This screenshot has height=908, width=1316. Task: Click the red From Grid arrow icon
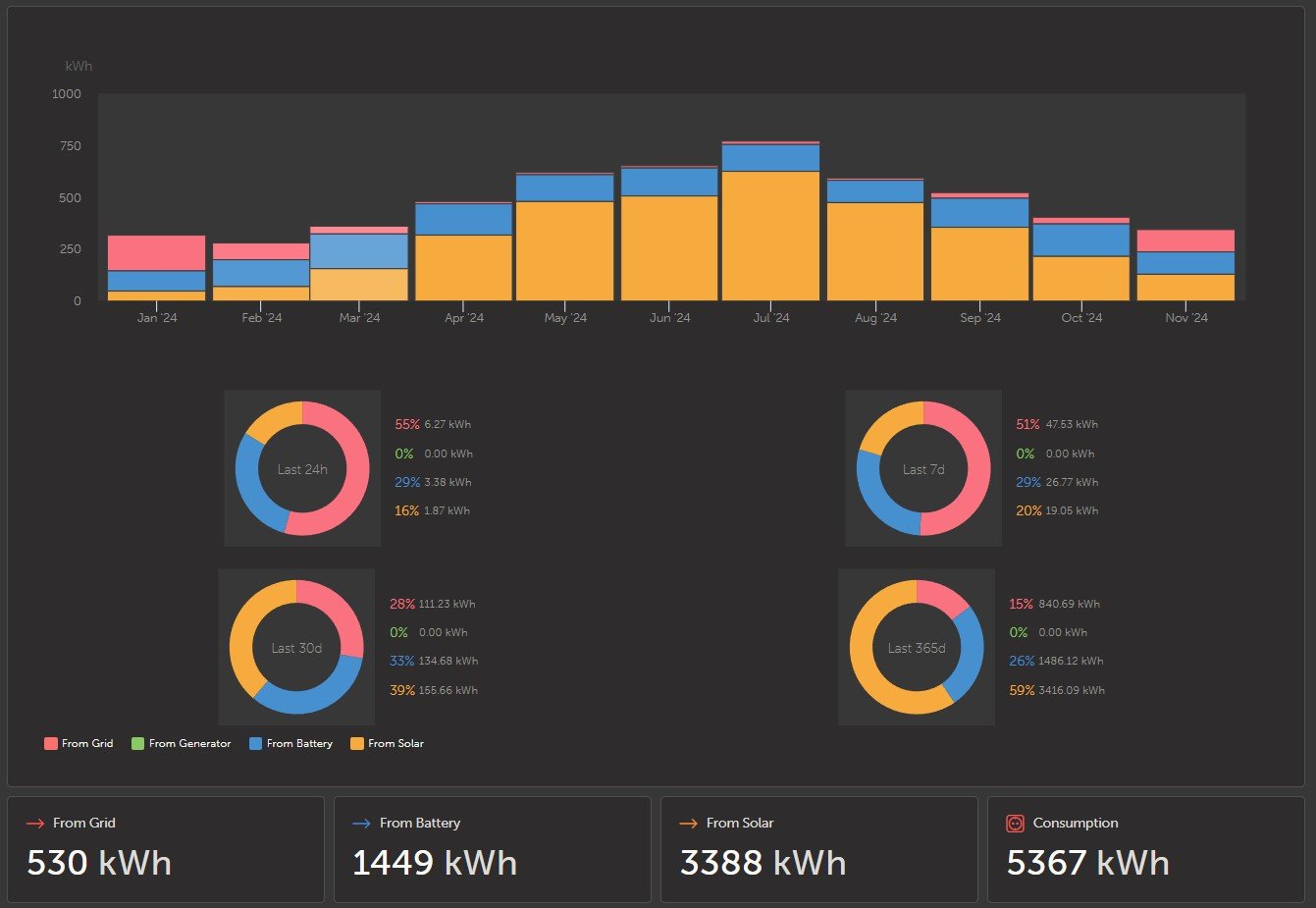pos(35,824)
